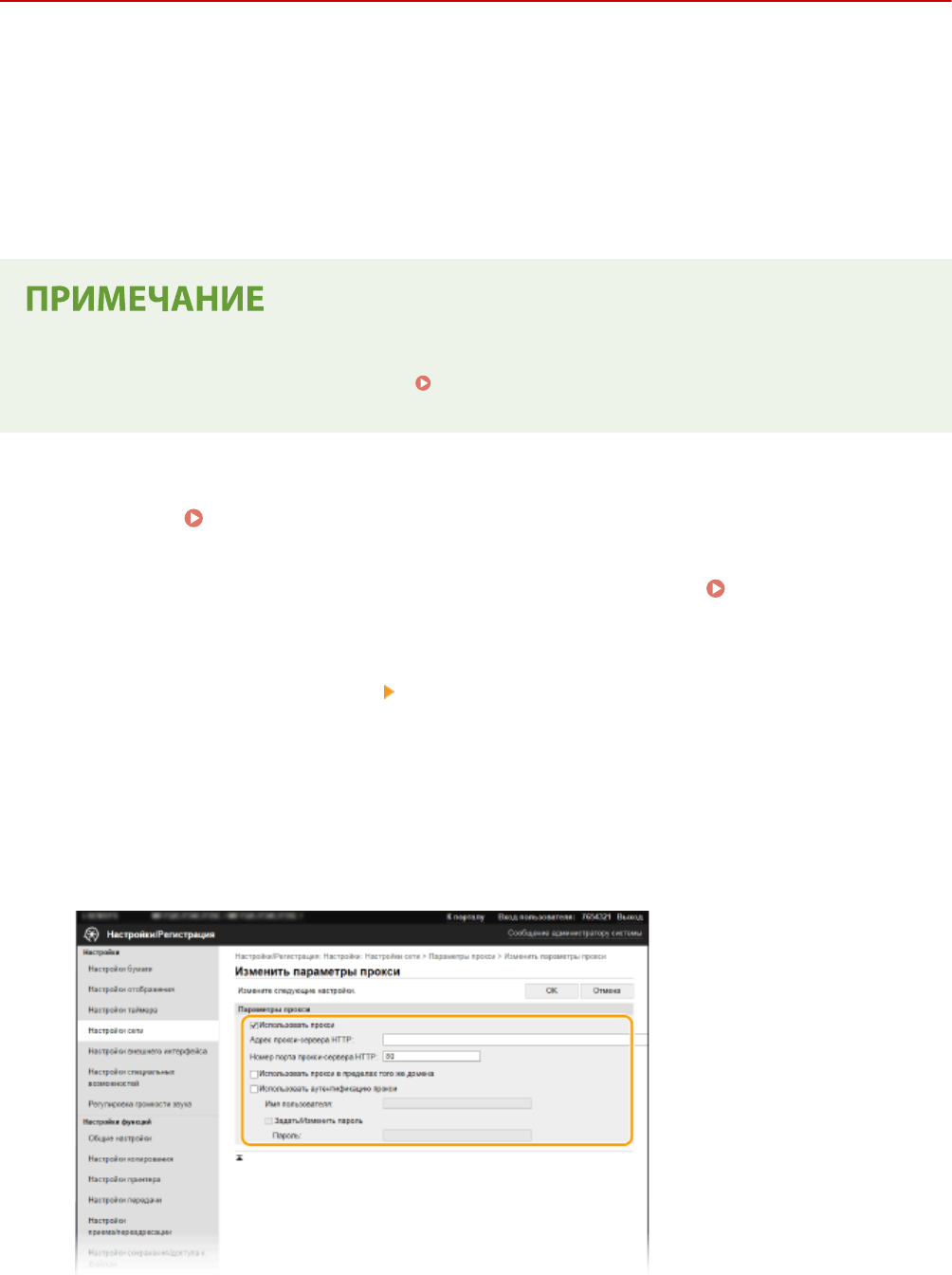Screen dimensions: 952x1275
Task: Enable Использовать прокси в пределах того же домена
Action: [254, 1074]
